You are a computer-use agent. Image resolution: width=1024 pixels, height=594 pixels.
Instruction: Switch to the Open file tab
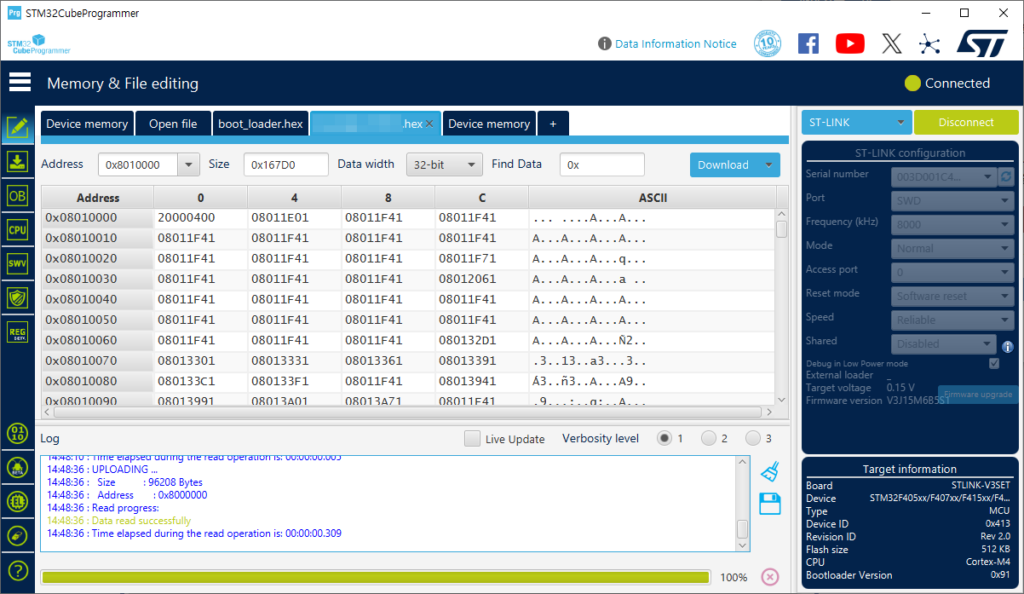[x=173, y=124]
